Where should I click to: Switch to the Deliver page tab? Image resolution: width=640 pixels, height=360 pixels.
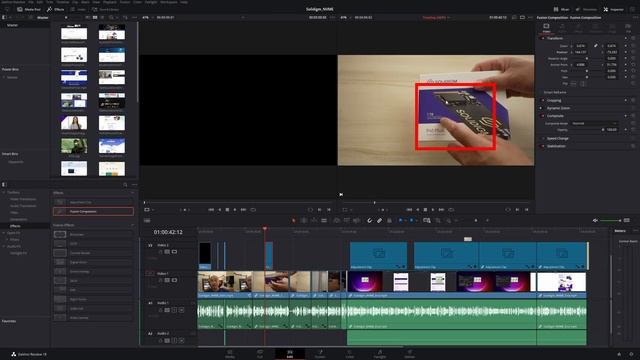(x=409, y=353)
